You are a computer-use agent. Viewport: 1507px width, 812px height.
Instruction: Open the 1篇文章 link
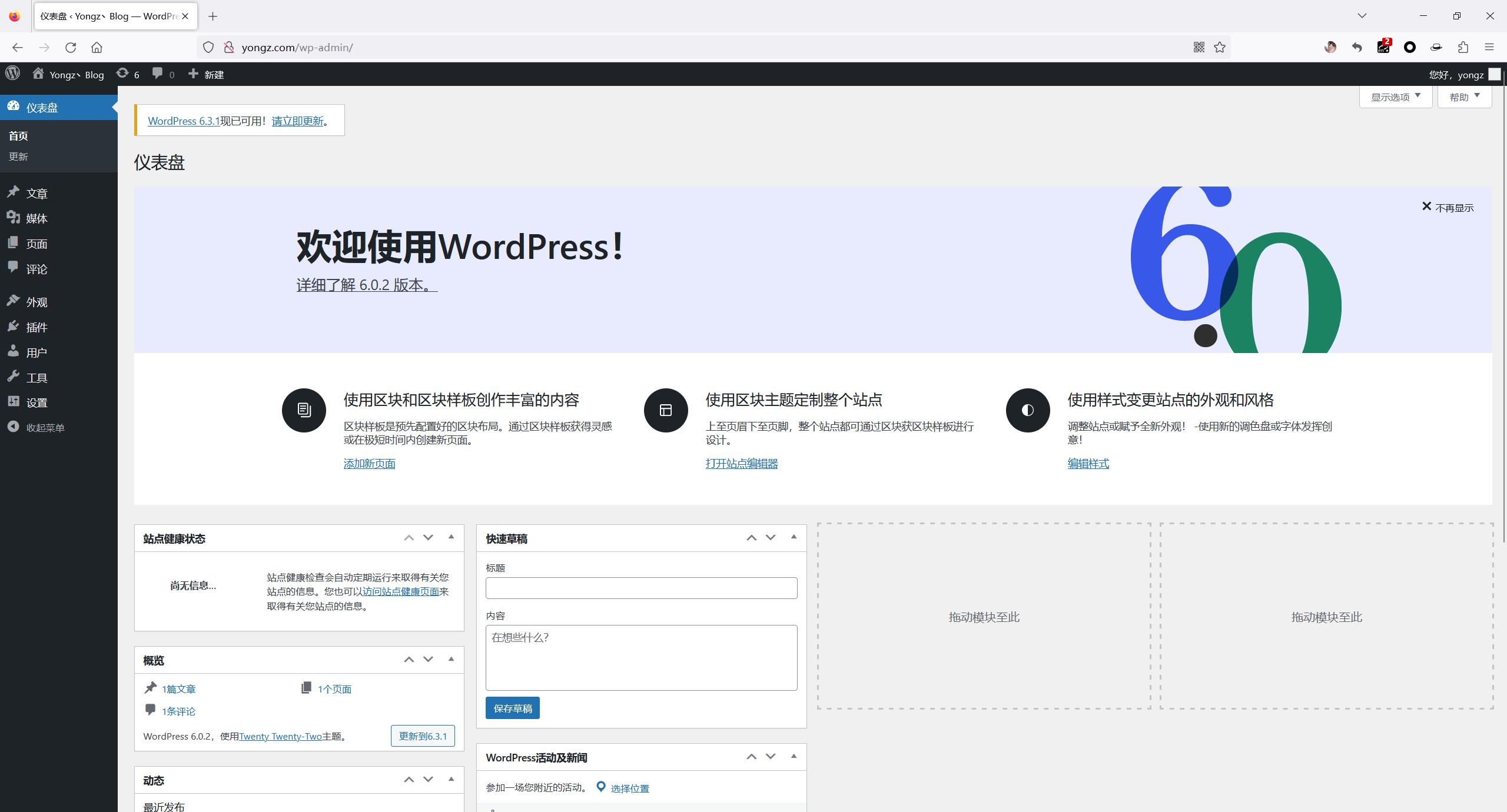179,689
